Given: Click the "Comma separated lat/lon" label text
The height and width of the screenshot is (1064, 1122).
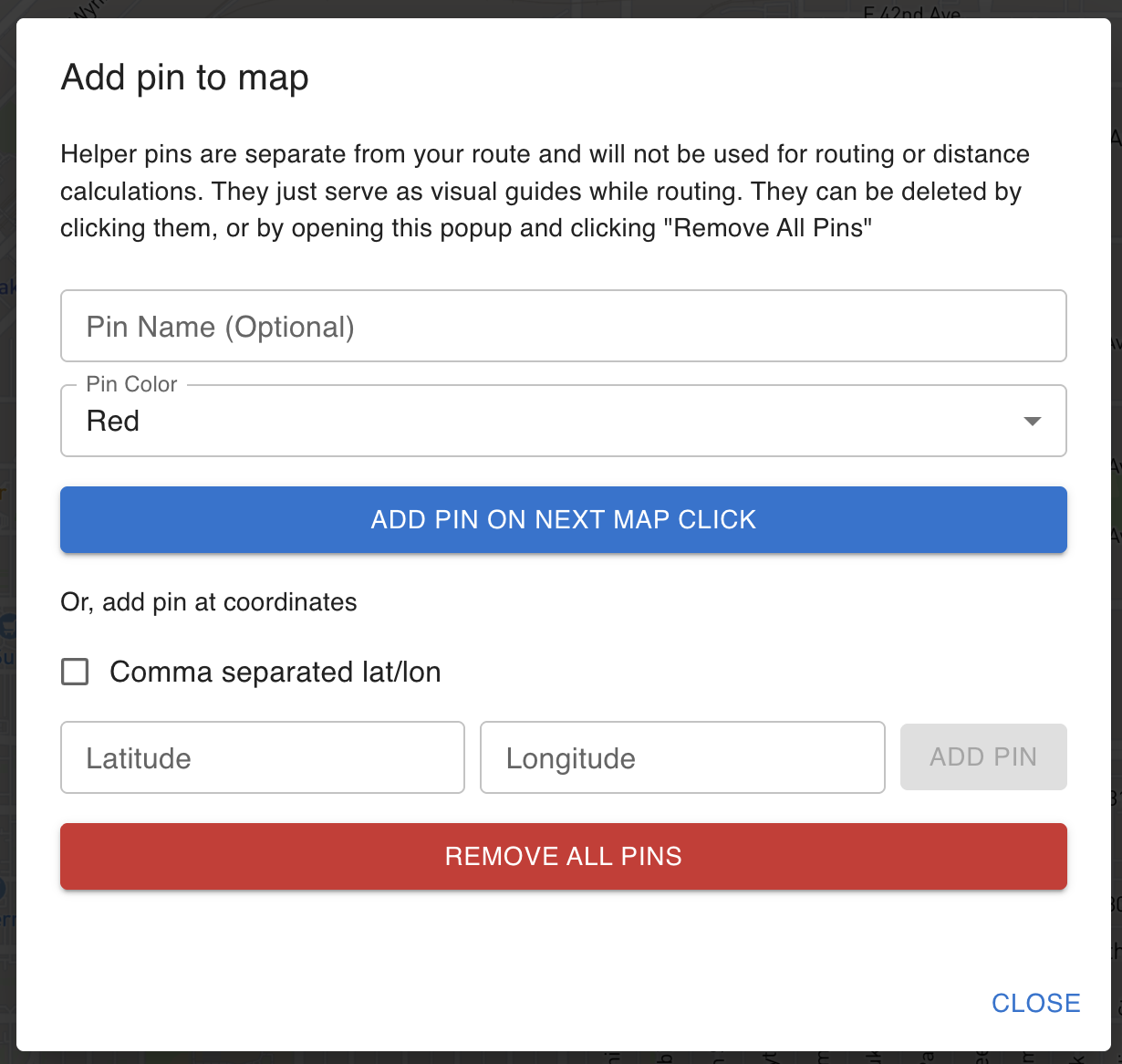Looking at the screenshot, I should pos(275,673).
